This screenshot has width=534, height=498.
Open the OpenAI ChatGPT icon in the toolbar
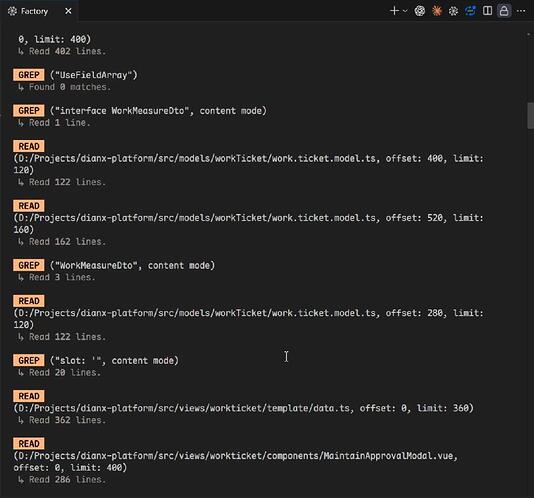[x=420, y=11]
